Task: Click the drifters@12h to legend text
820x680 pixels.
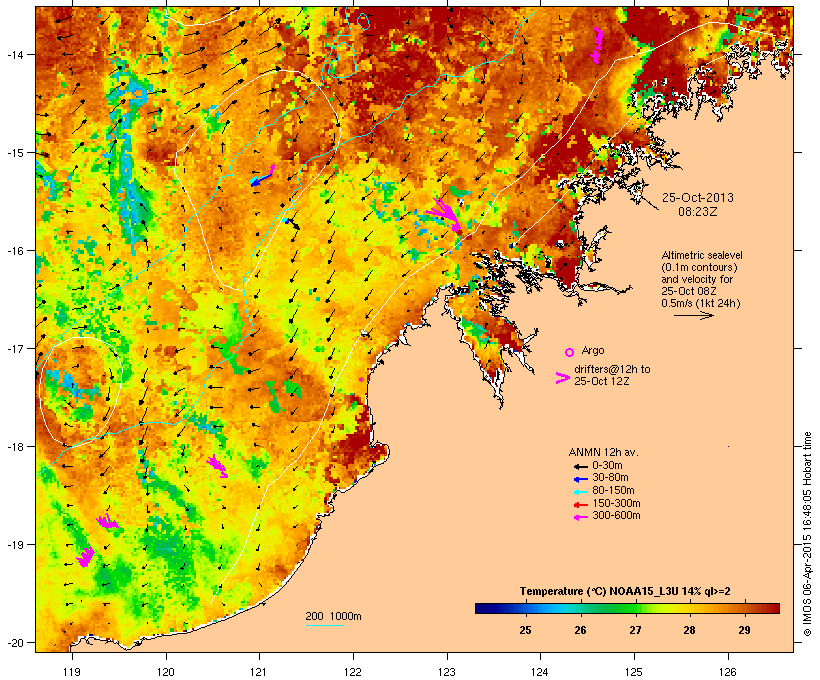Action: [x=612, y=369]
